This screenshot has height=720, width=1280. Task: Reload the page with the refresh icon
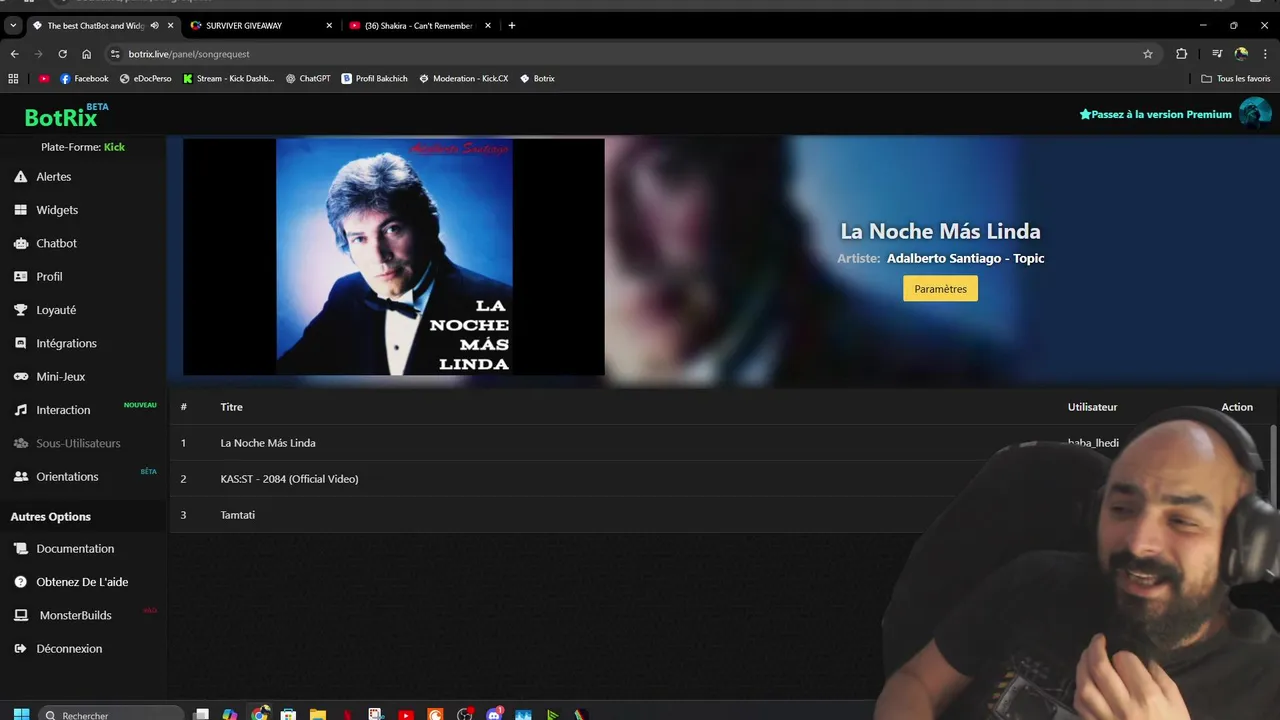pyautogui.click(x=62, y=54)
